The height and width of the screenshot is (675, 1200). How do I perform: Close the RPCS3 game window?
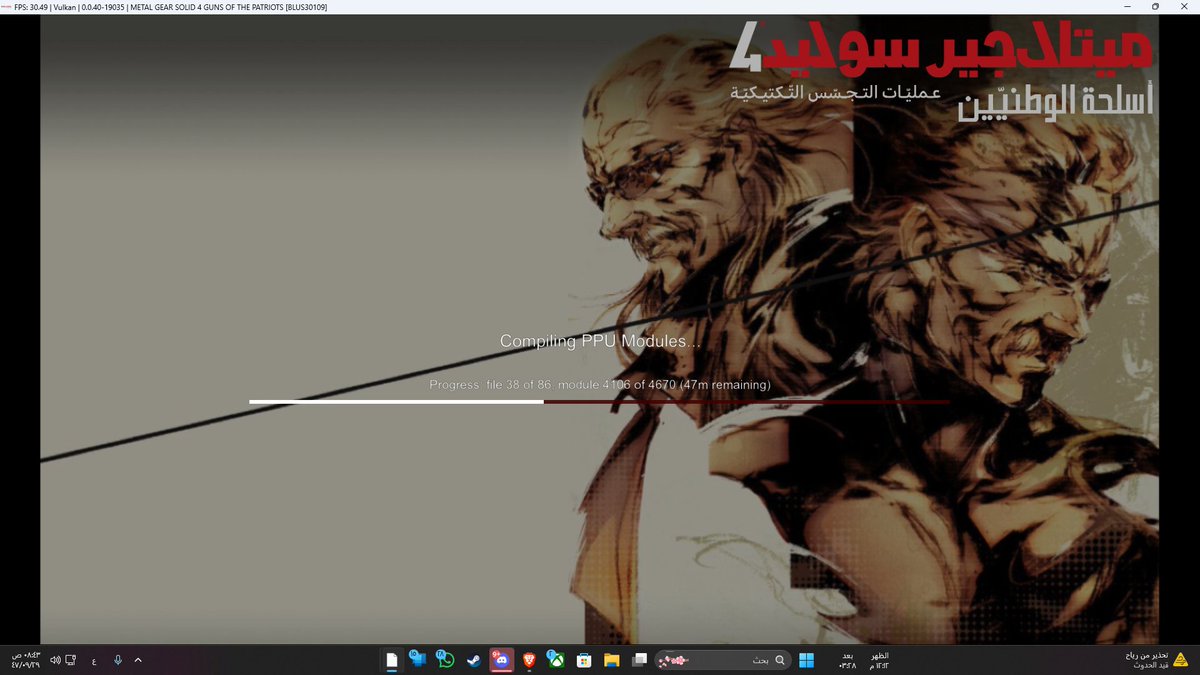(x=1185, y=7)
